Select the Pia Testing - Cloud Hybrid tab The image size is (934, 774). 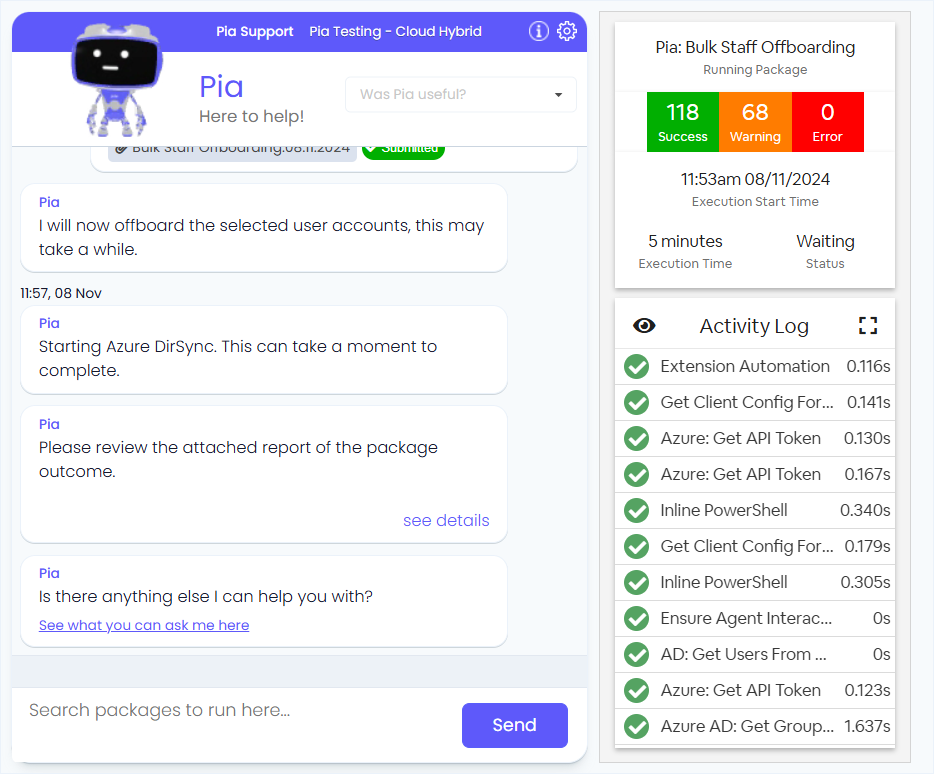pyautogui.click(x=395, y=32)
